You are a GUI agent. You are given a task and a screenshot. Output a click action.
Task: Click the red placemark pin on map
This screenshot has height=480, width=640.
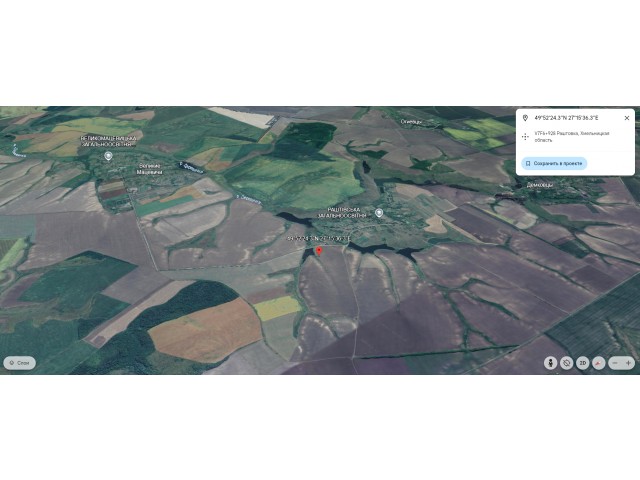click(319, 251)
